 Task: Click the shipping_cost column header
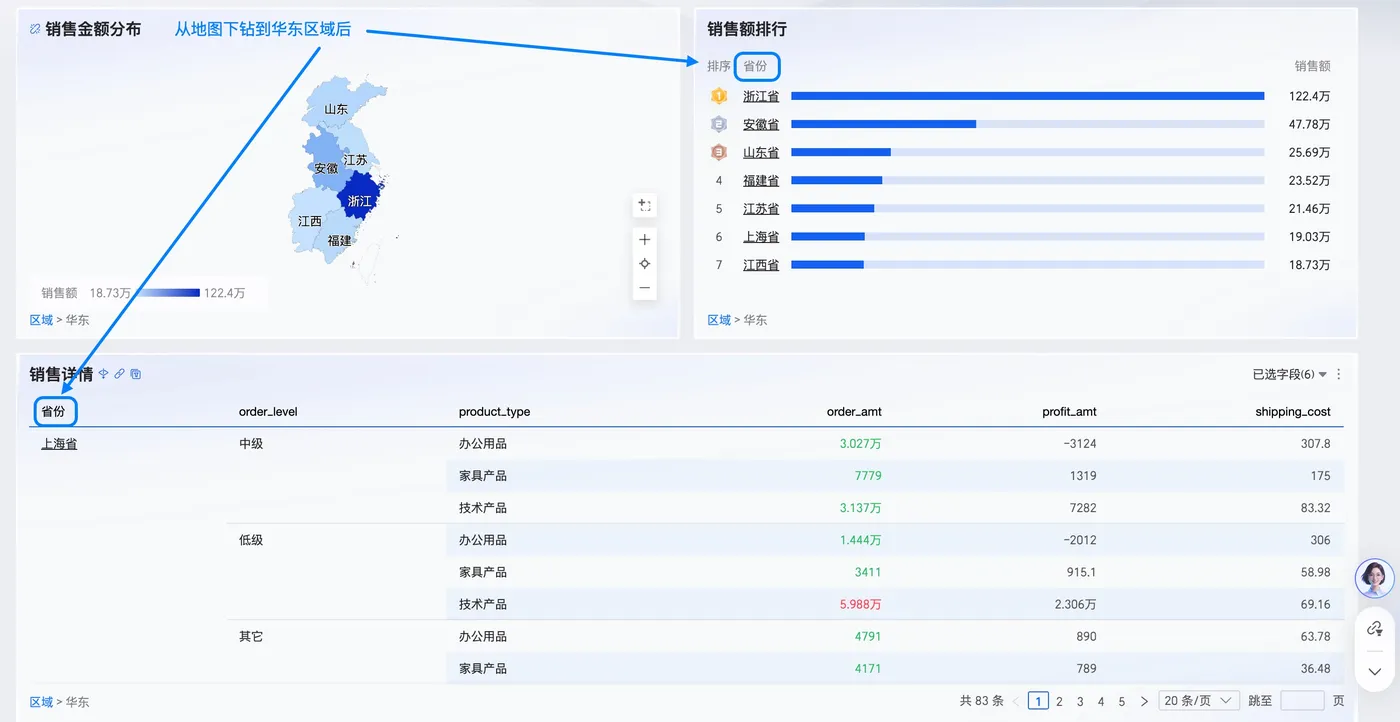pos(1293,412)
